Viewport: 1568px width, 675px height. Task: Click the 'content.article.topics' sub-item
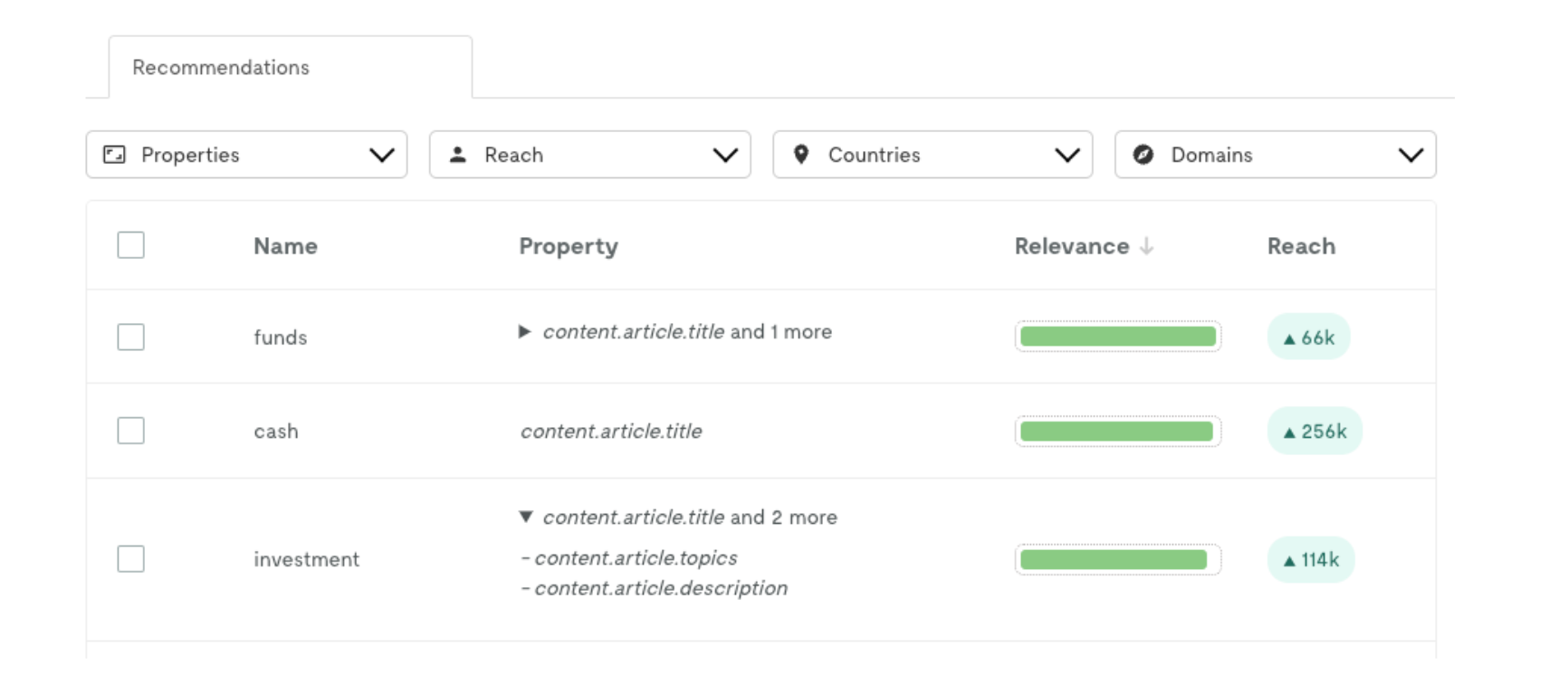point(636,558)
